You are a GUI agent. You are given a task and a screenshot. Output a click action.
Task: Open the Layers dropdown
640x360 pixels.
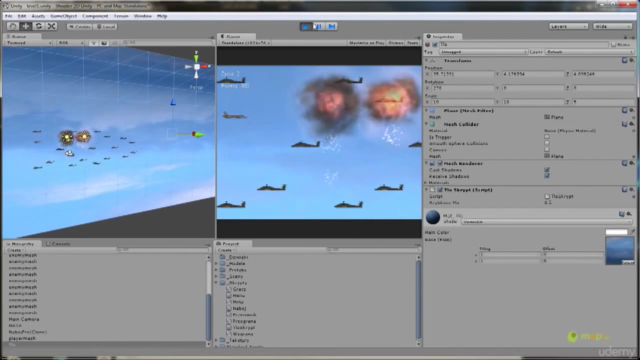pos(568,27)
